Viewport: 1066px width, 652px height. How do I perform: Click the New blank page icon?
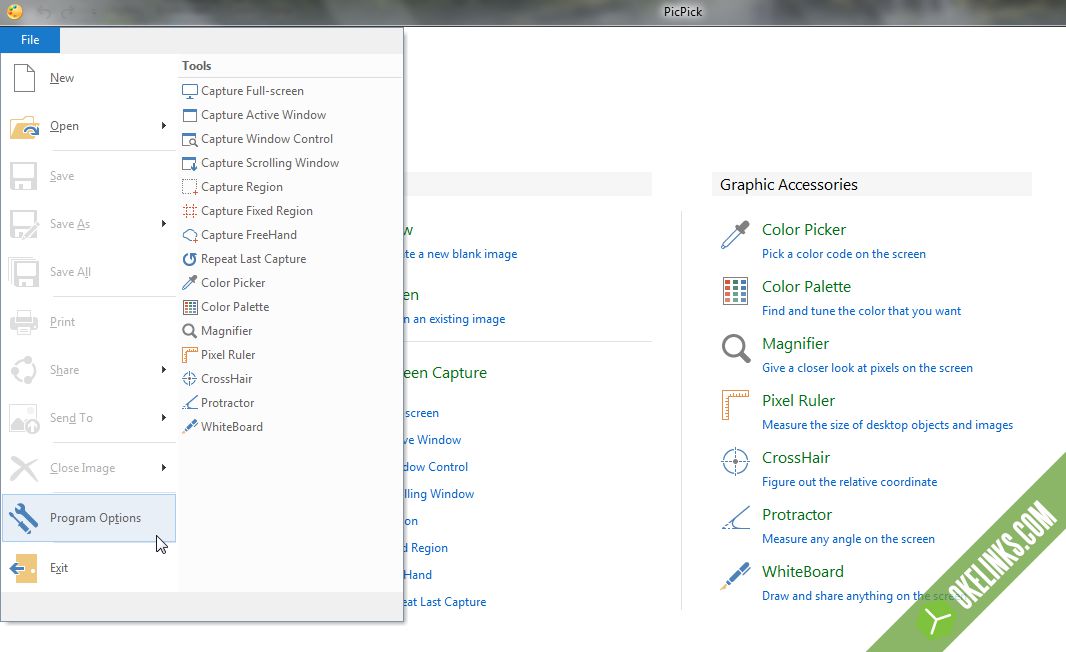24,78
